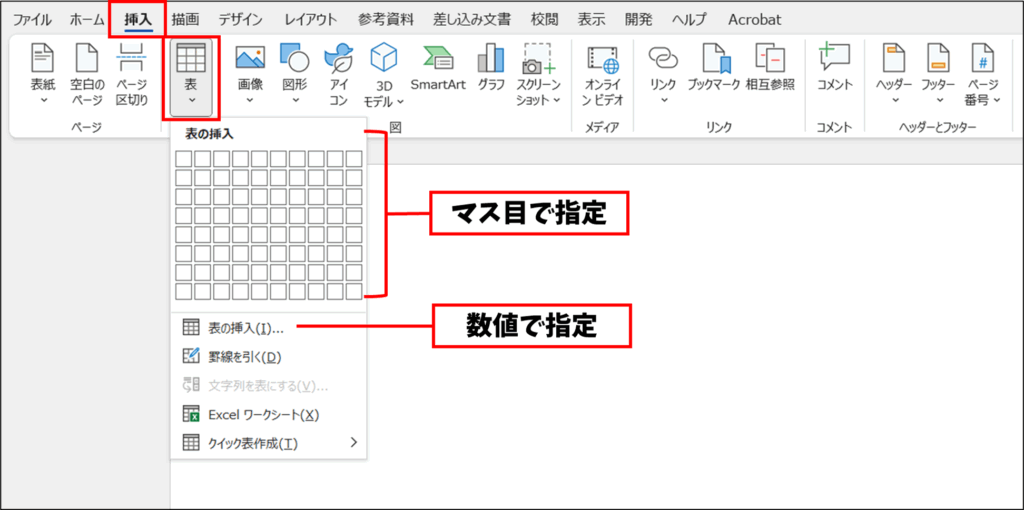The image size is (1024, 510).
Task: Open the レイアウト tab
Action: [x=311, y=20]
